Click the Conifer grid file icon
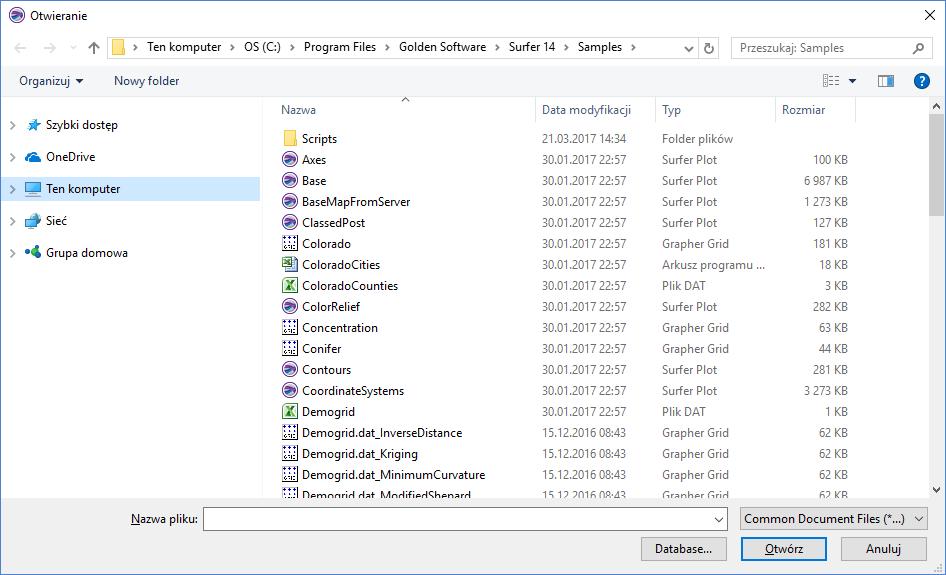The image size is (946, 575). click(x=290, y=349)
